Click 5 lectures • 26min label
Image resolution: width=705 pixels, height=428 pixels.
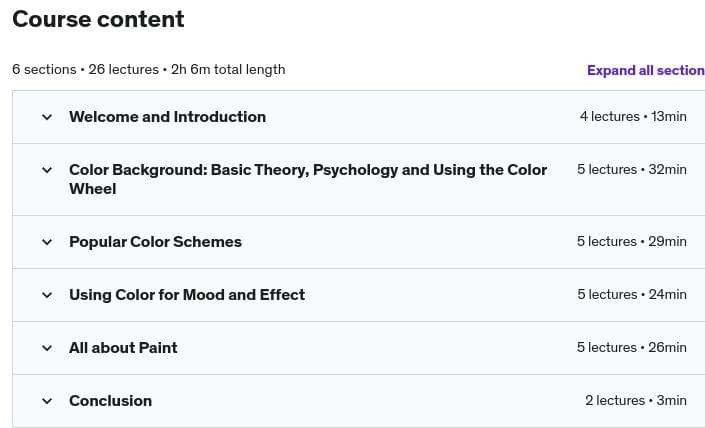coord(631,348)
